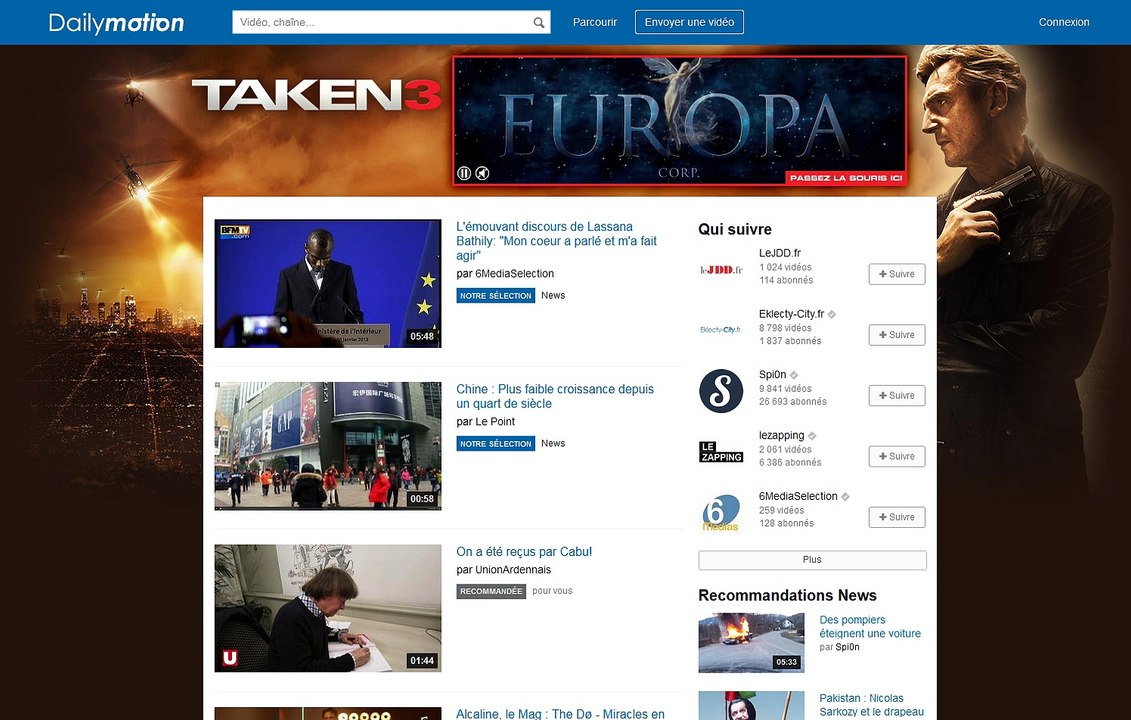Click NOTRE SÉLECTION tag on Bathily video
The height and width of the screenshot is (720, 1131).
(496, 296)
